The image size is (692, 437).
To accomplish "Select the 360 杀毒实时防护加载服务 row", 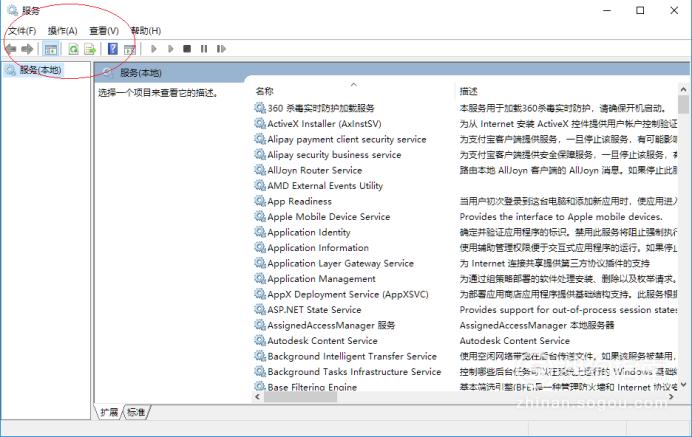I will pyautogui.click(x=321, y=108).
